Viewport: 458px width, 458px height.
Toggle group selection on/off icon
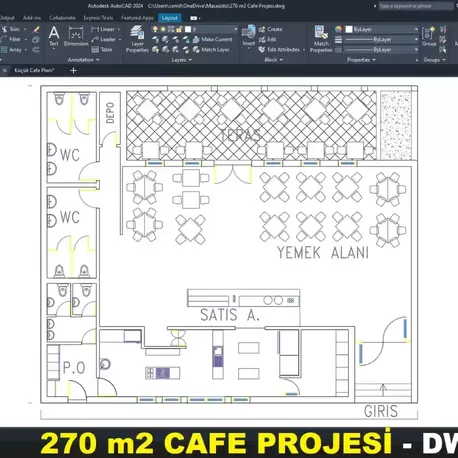tap(443, 50)
